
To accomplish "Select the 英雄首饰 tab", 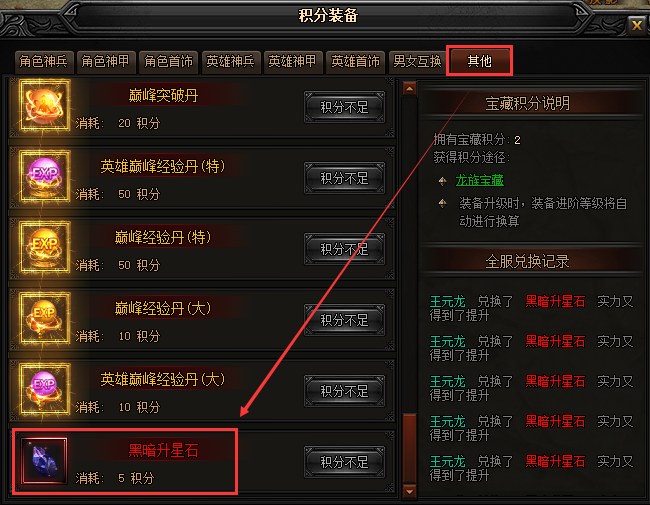I will pyautogui.click(x=355, y=62).
